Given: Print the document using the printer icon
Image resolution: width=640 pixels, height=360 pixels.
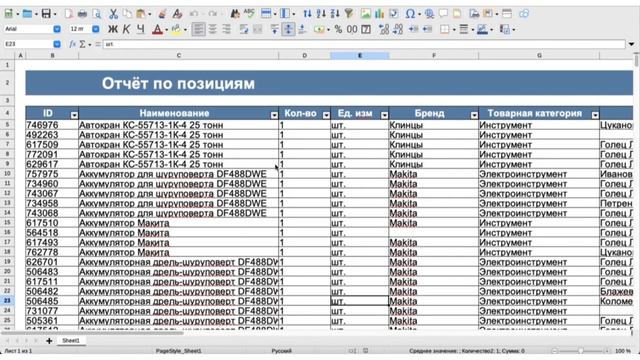Looking at the screenshot, I should (82, 13).
